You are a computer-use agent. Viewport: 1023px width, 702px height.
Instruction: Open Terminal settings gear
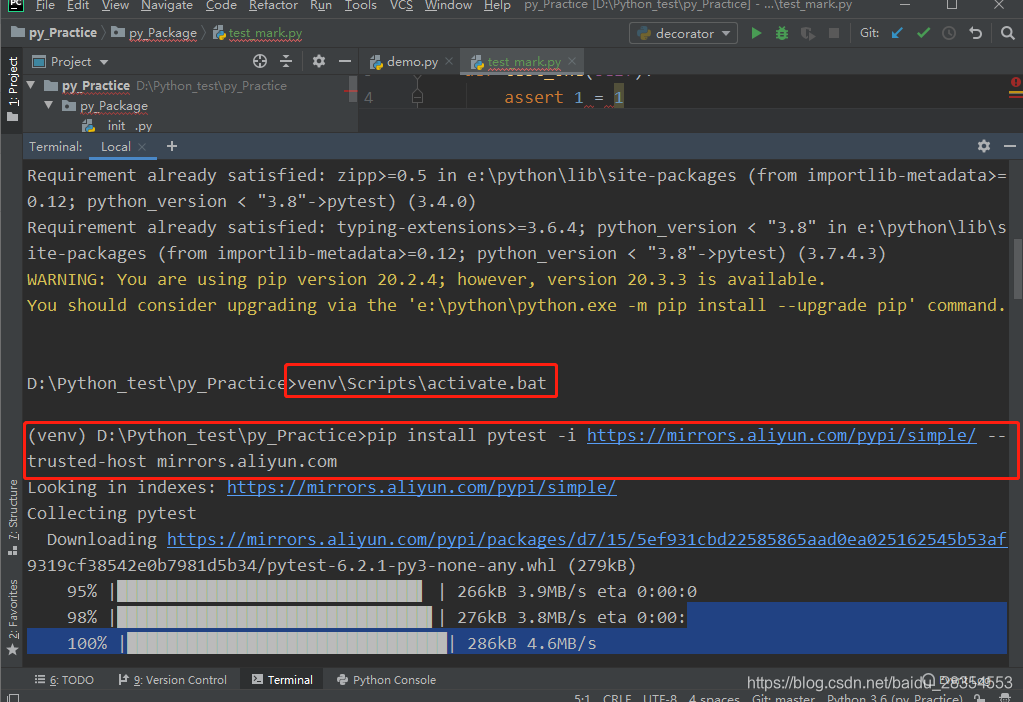[x=984, y=146]
